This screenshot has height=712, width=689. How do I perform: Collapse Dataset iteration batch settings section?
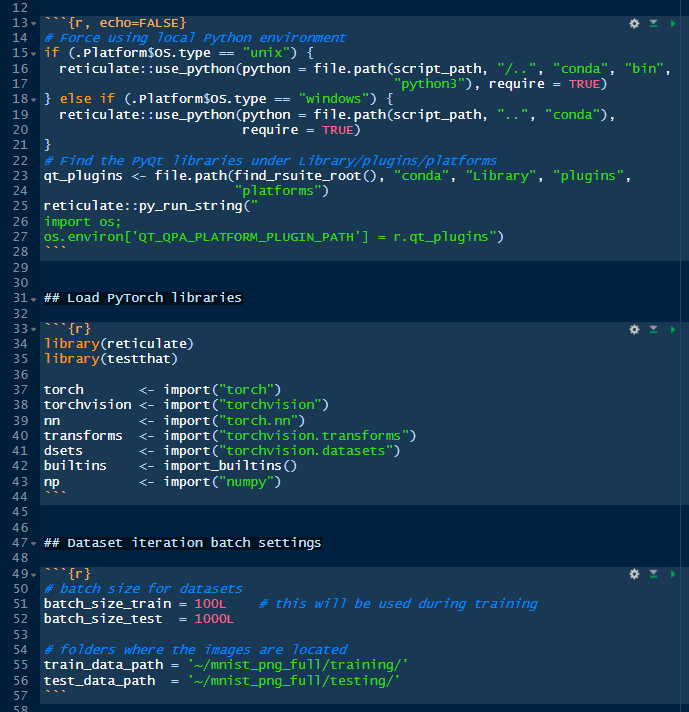pyautogui.click(x=36, y=543)
